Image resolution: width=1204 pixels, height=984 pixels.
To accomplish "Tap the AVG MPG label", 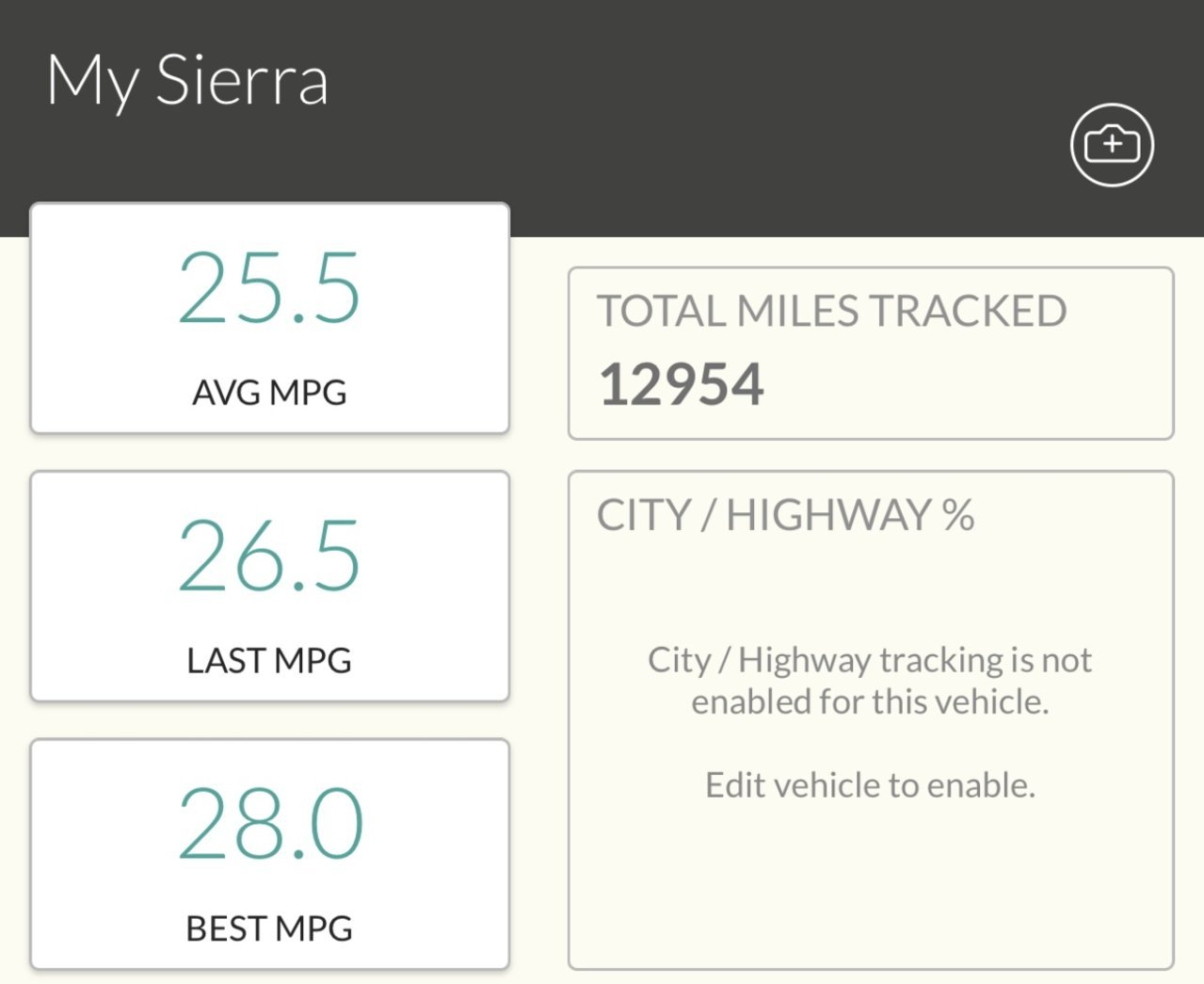I will tap(269, 392).
